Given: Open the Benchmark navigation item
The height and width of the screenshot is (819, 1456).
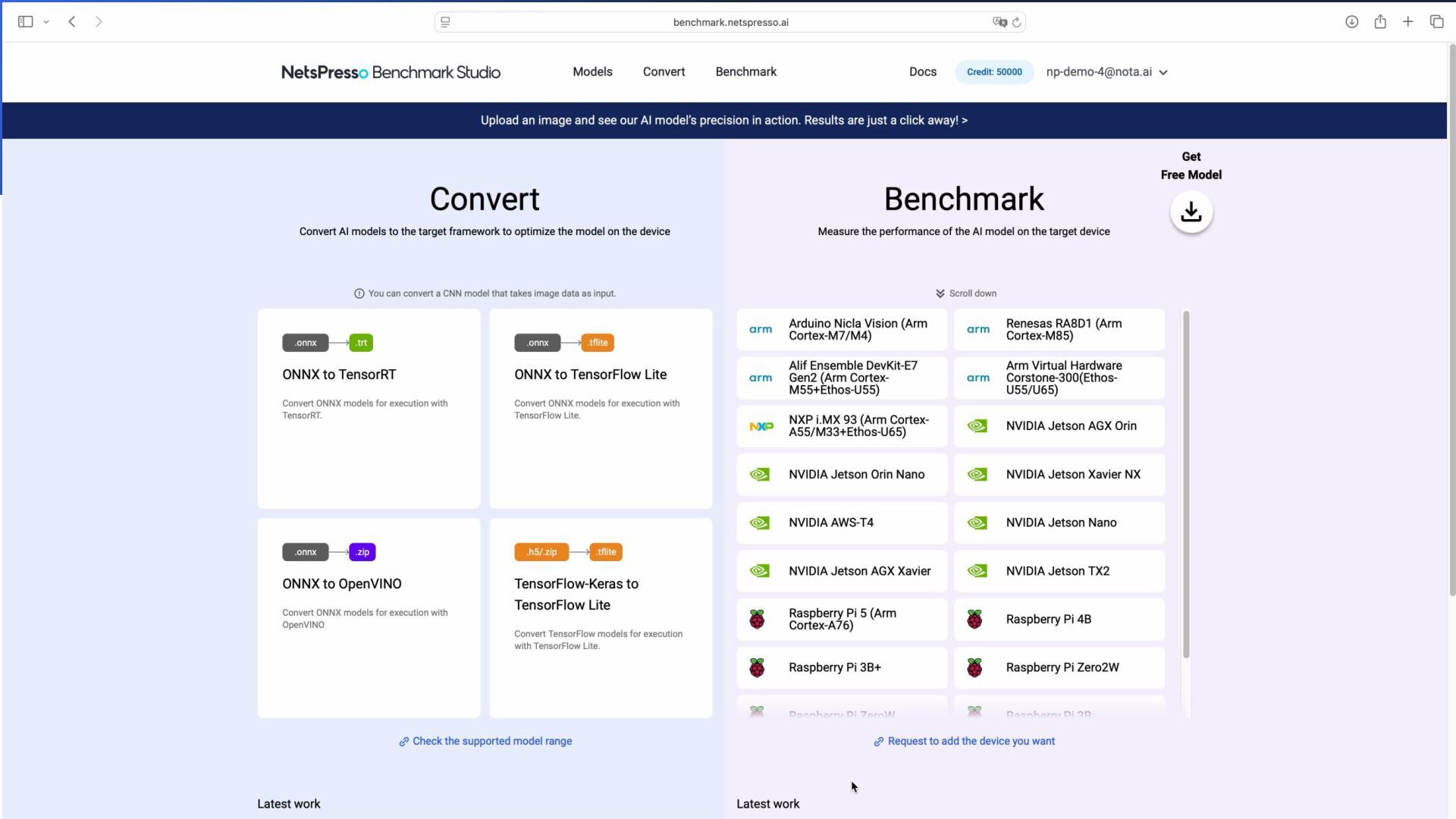Looking at the screenshot, I should point(745,72).
